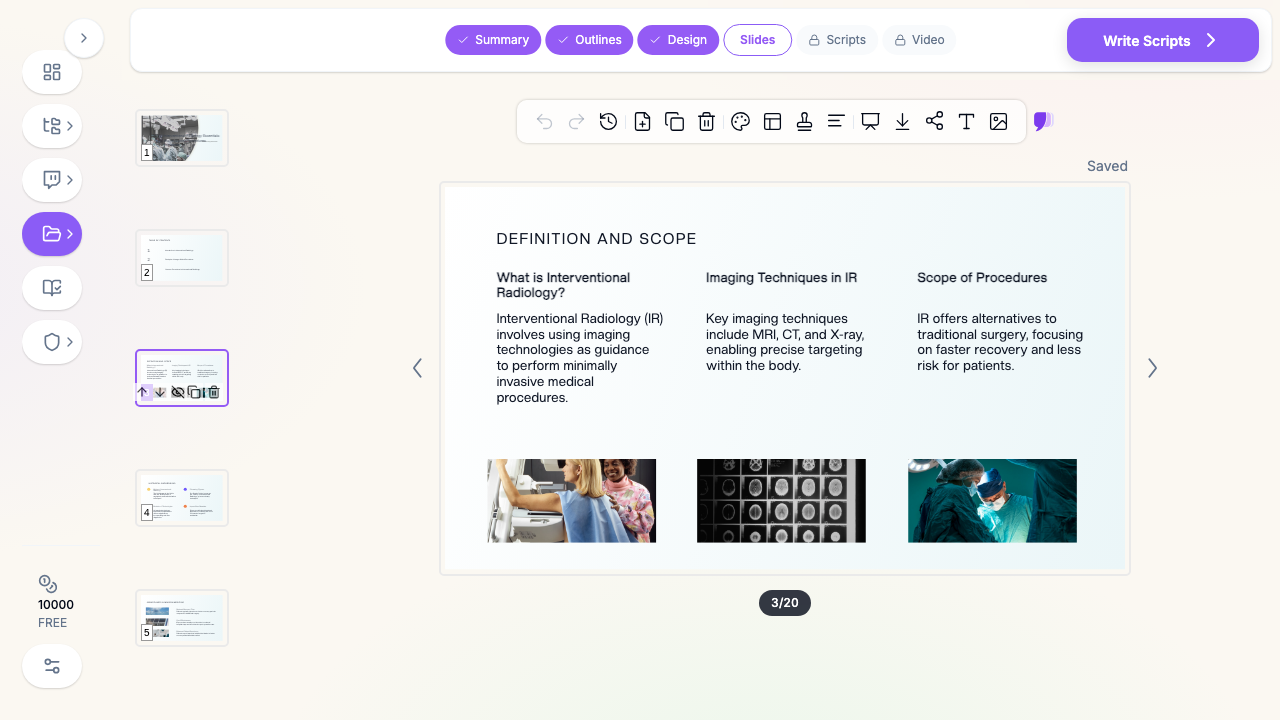Open the dashboard grid icon in sidebar
Screen dimensions: 1280x720
[x=52, y=72]
